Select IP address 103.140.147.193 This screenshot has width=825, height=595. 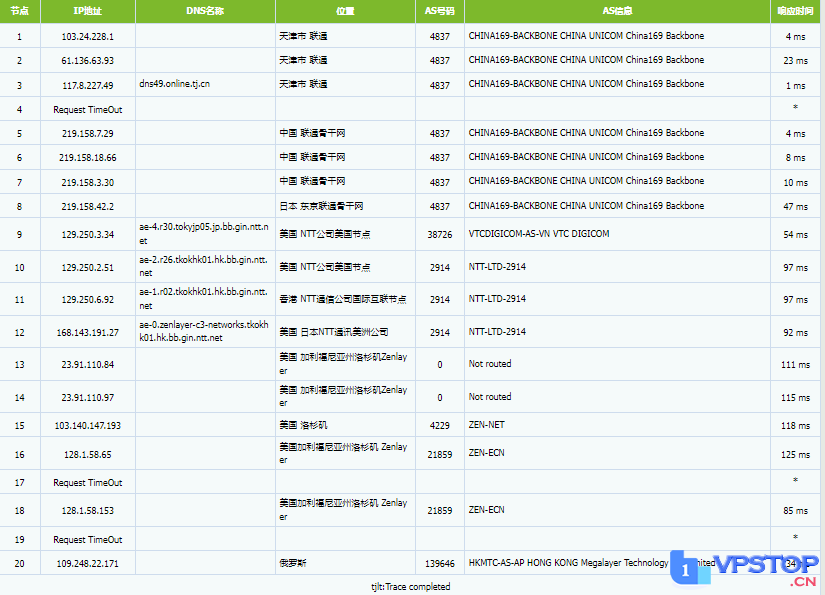(88, 426)
